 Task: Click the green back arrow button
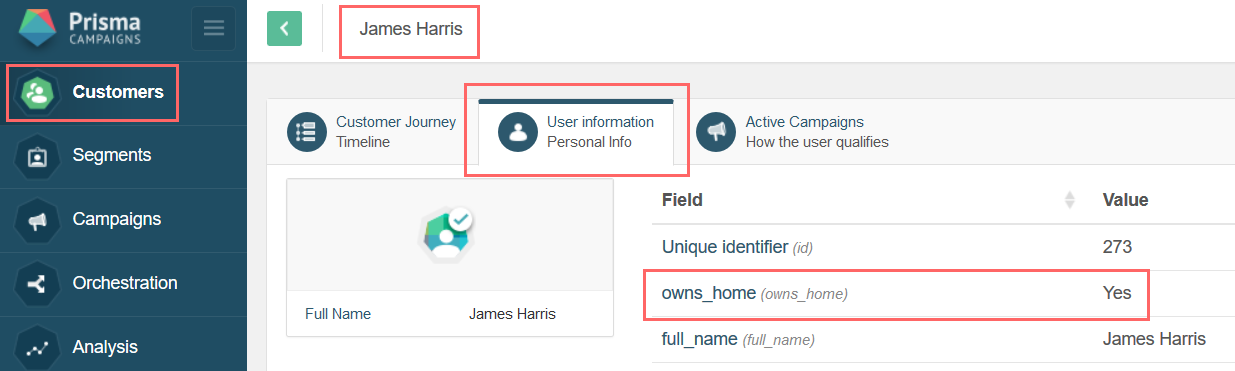coord(284,29)
